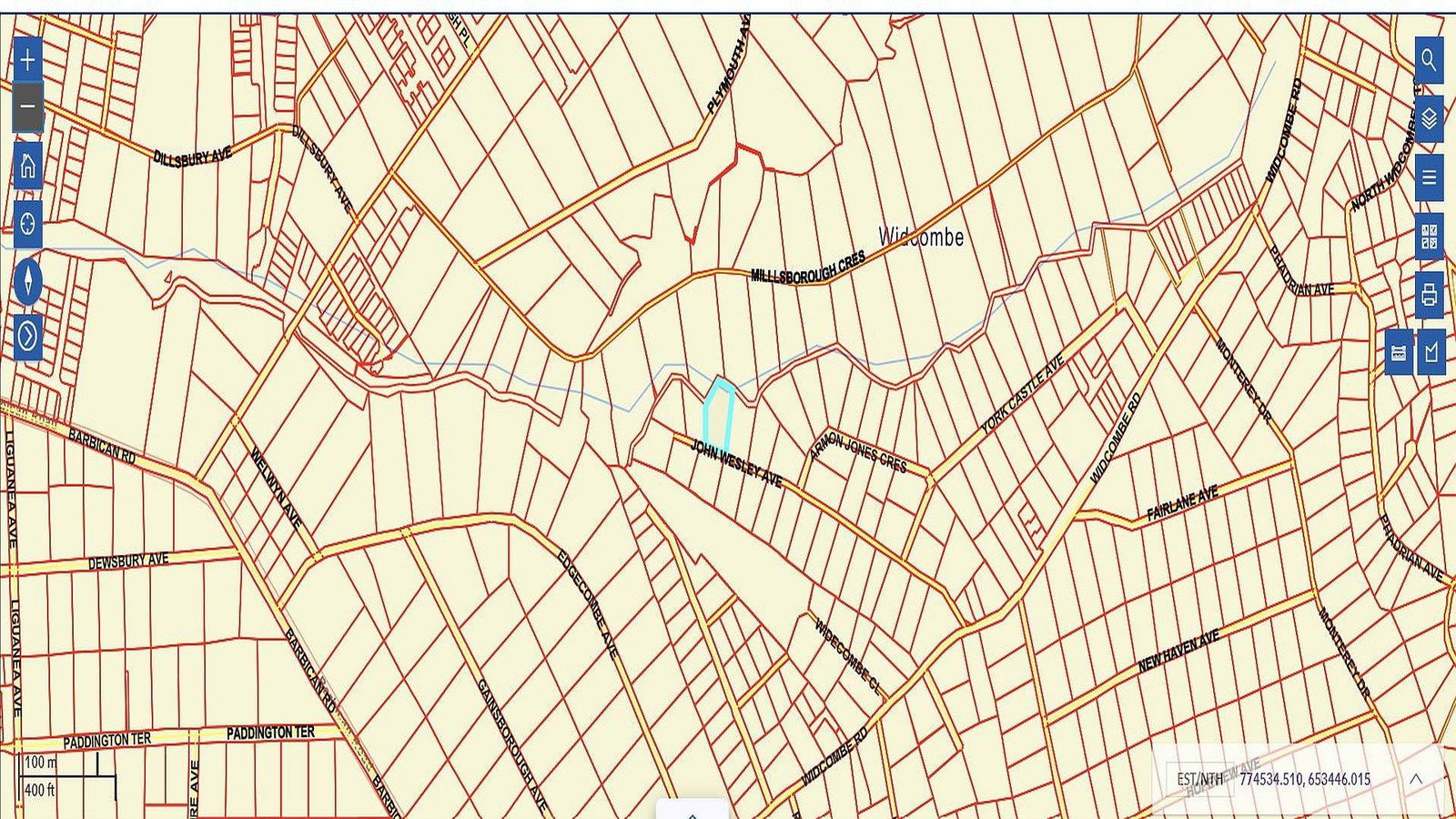Zoom out on the map
Viewport: 1456px width, 819px height.
[x=27, y=106]
